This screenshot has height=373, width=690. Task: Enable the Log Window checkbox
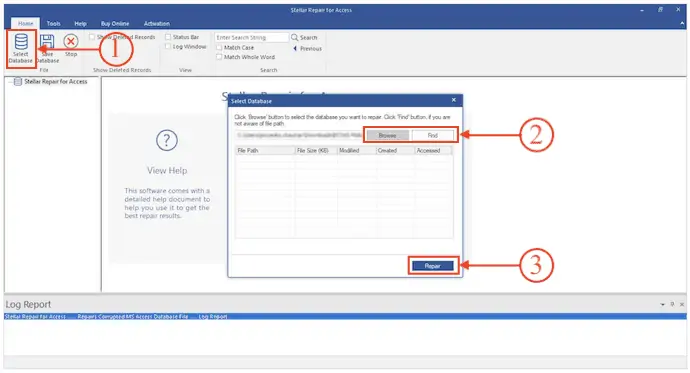click(x=168, y=46)
